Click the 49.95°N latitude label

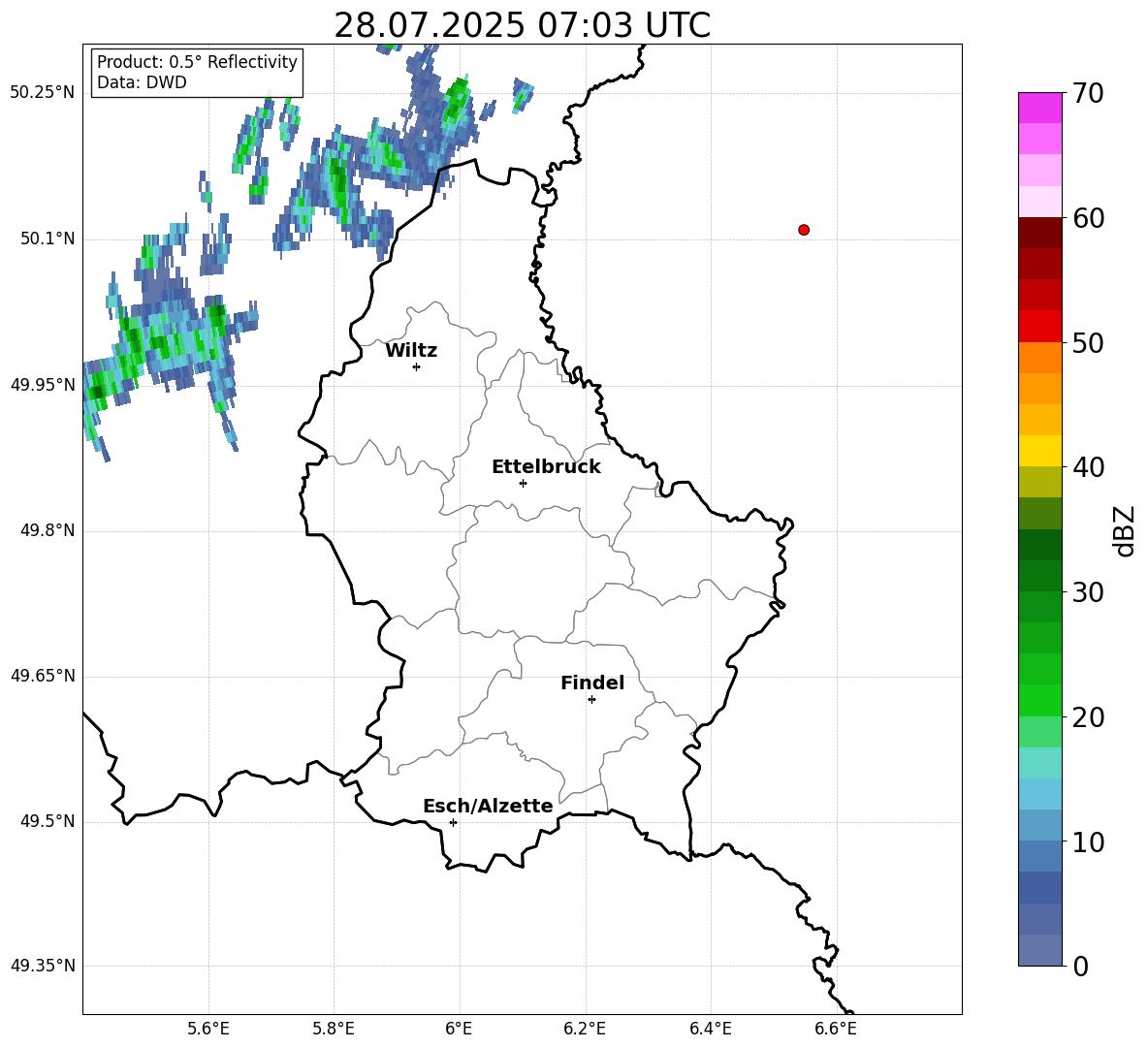pos(43,385)
